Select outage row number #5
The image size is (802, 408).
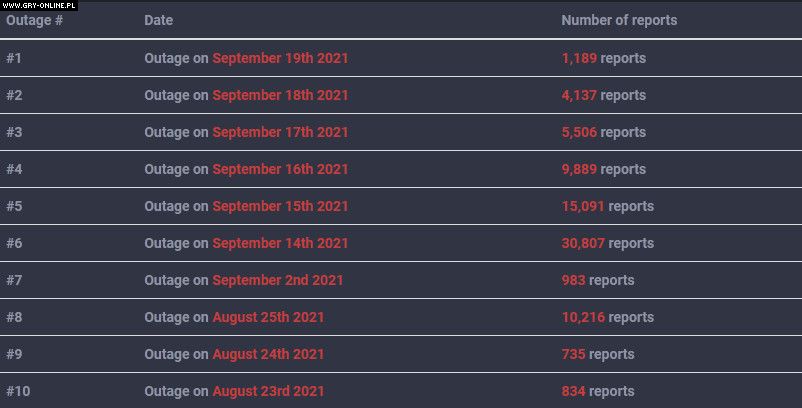tap(14, 206)
